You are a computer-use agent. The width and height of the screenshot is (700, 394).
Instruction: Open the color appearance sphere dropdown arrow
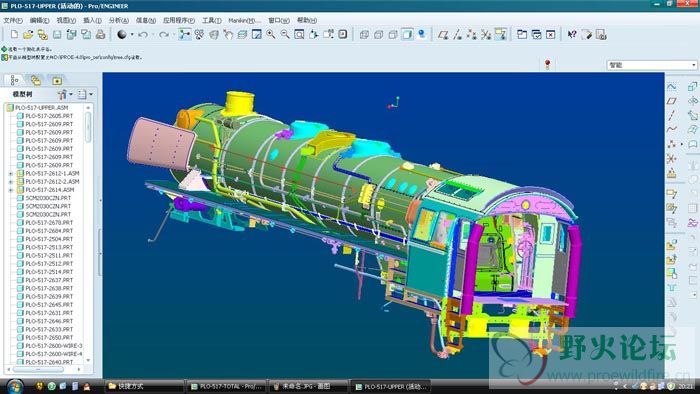132,34
